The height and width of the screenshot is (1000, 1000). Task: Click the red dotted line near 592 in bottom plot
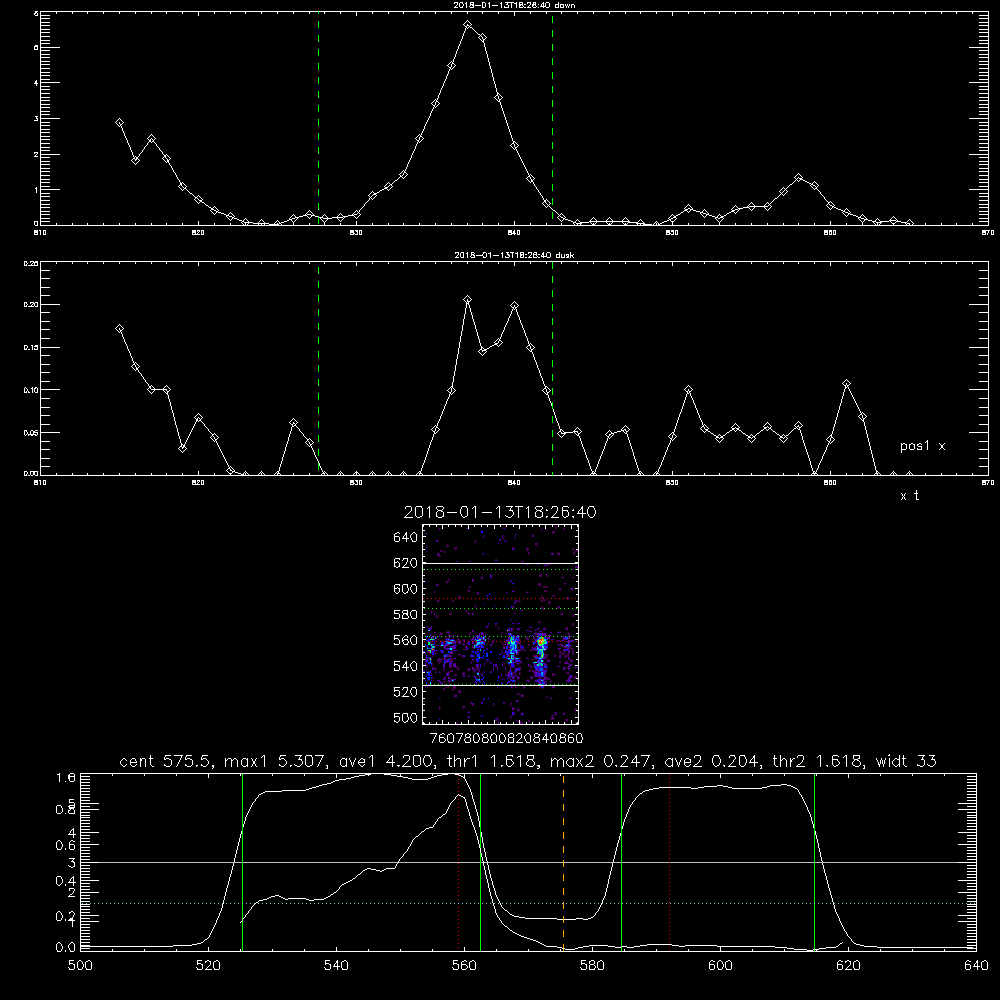(x=669, y=862)
